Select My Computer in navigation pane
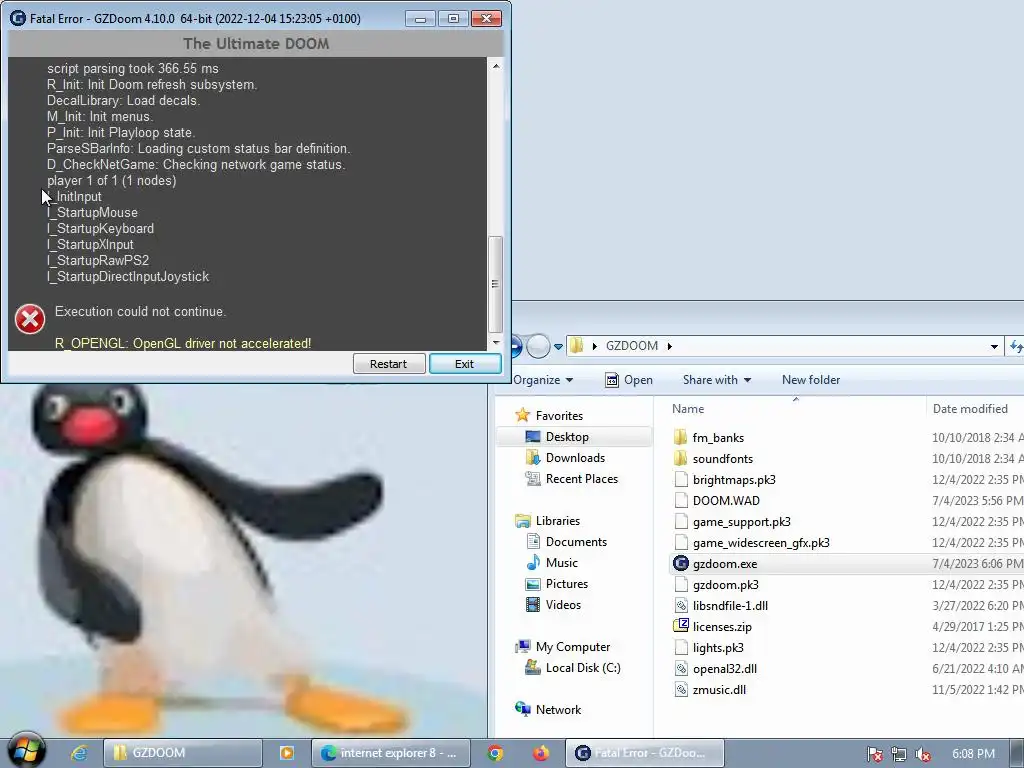The image size is (1024, 768). point(573,647)
